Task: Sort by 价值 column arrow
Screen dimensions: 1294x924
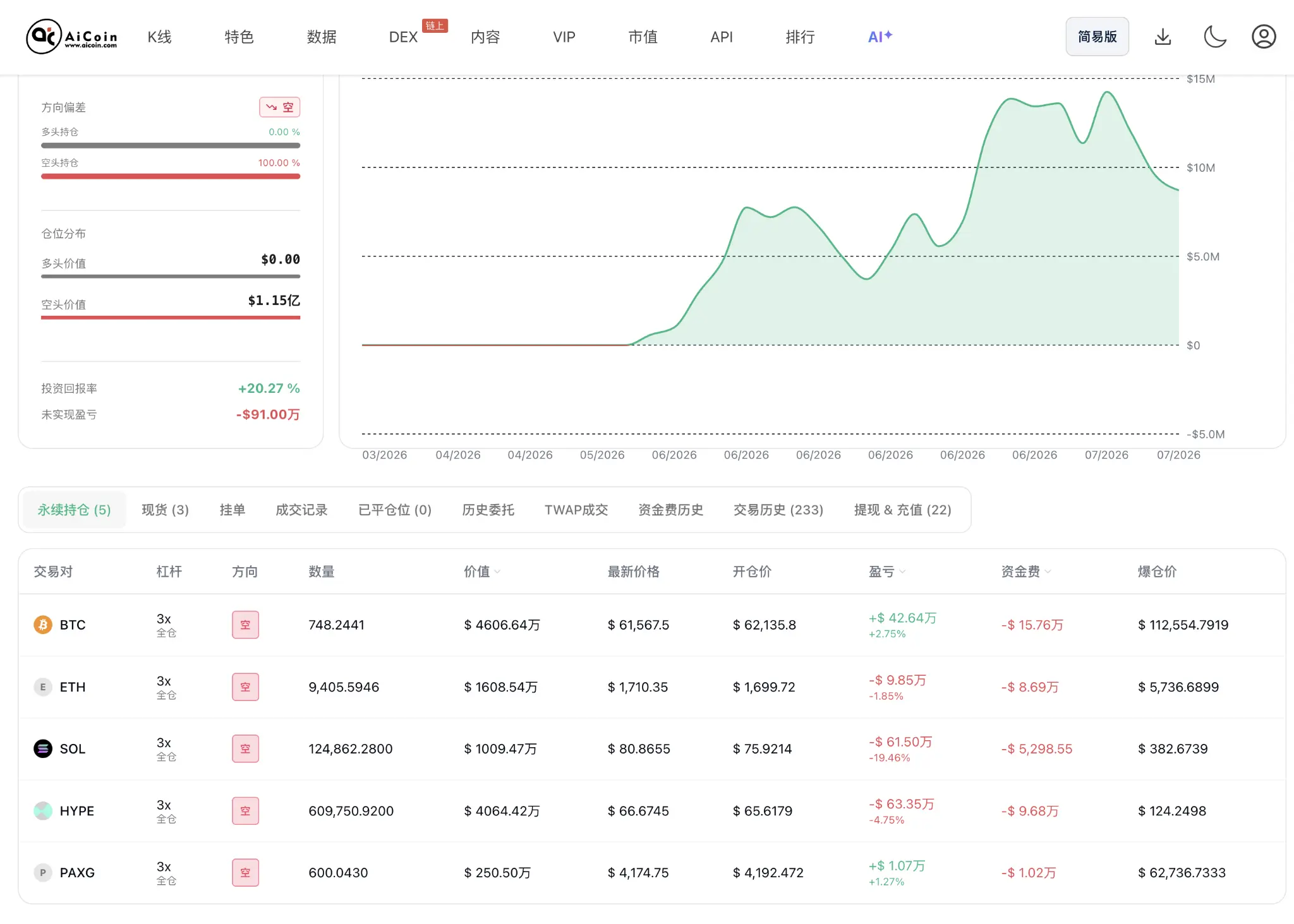Action: pyautogui.click(x=497, y=572)
